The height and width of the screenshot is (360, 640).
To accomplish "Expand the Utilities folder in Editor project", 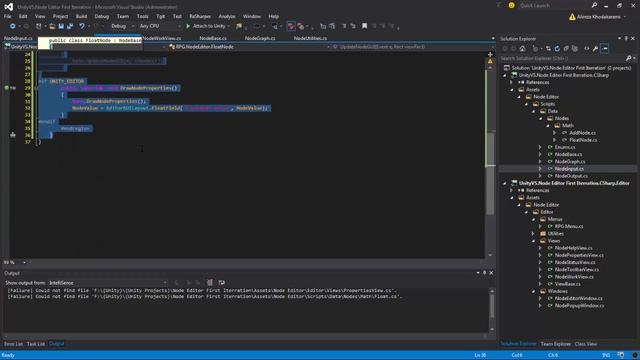I will [x=533, y=233].
